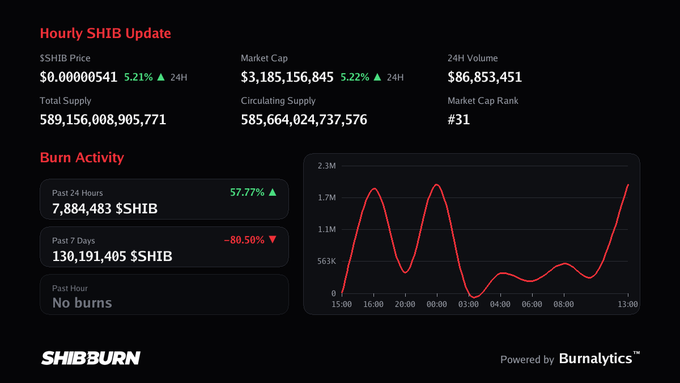680x383 pixels.
Task: Click the 57.77% burn increase percentage
Action: (247, 192)
